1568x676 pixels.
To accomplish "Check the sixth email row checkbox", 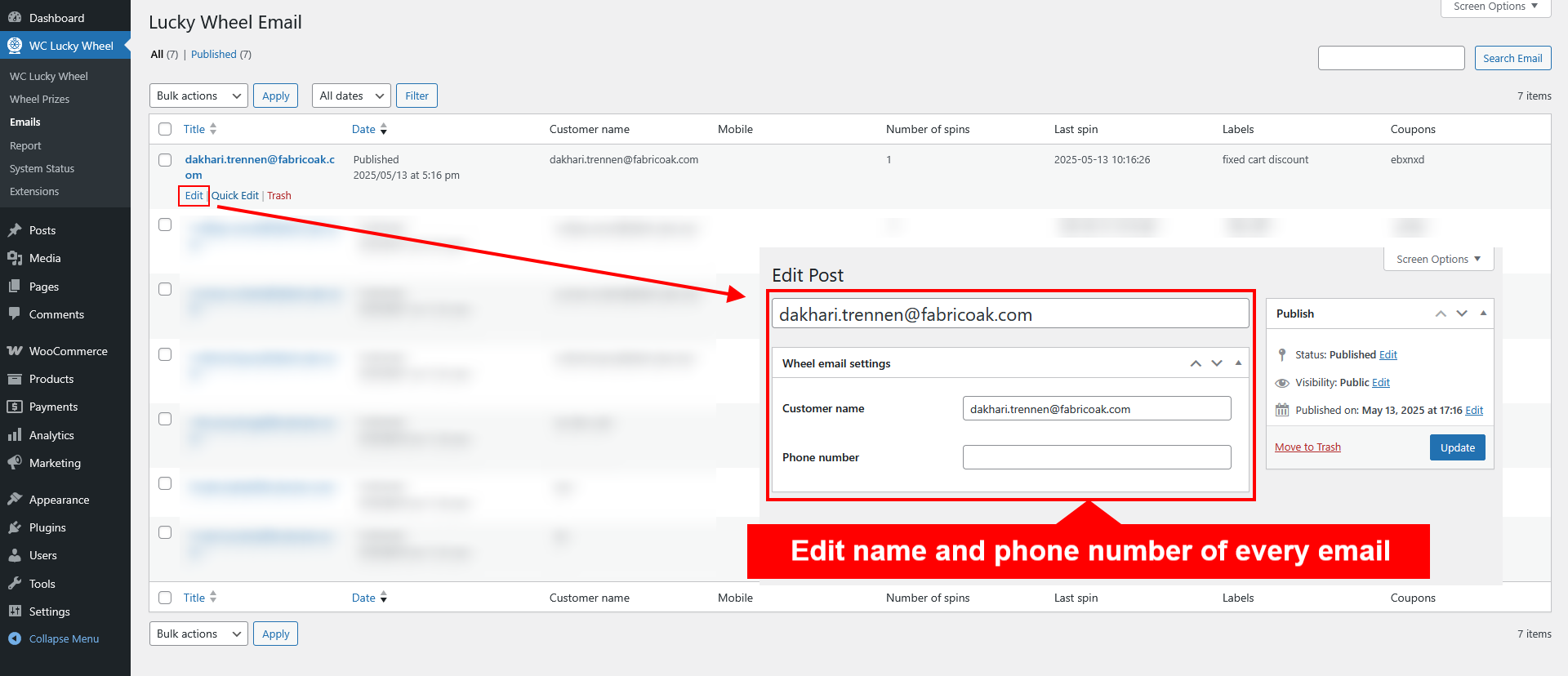I will point(165,483).
